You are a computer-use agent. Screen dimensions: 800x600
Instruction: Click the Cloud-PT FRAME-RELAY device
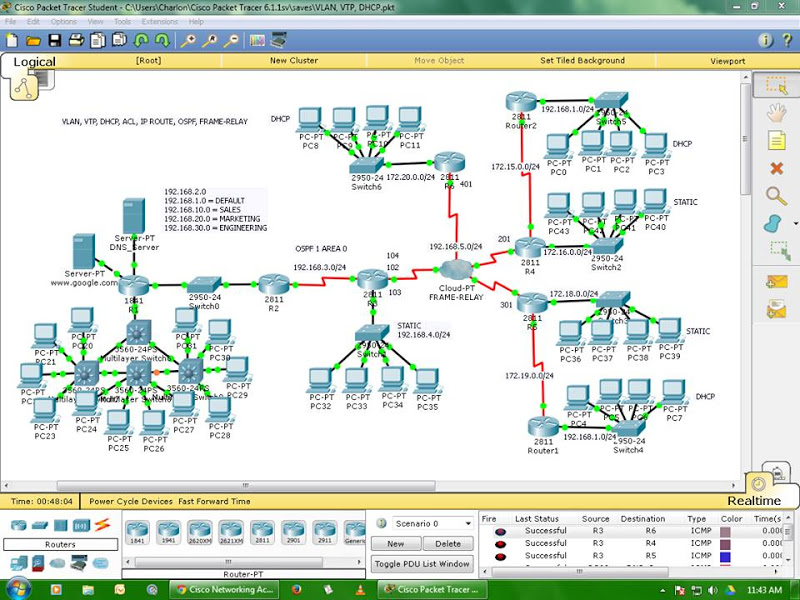456,269
